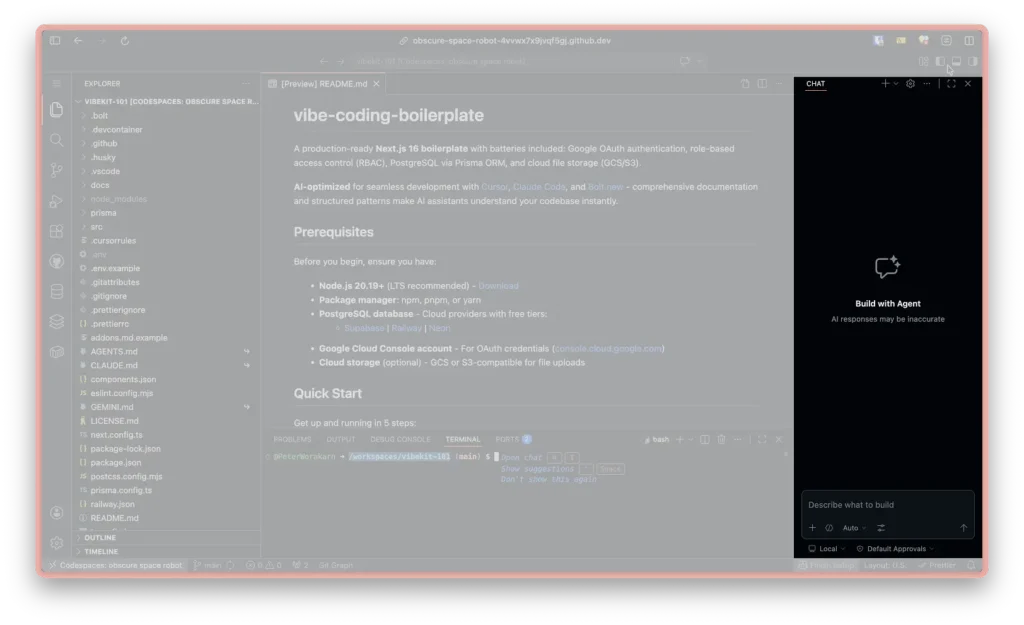Toggle the browser sidebar button
The height and width of the screenshot is (625, 1024).
55,40
